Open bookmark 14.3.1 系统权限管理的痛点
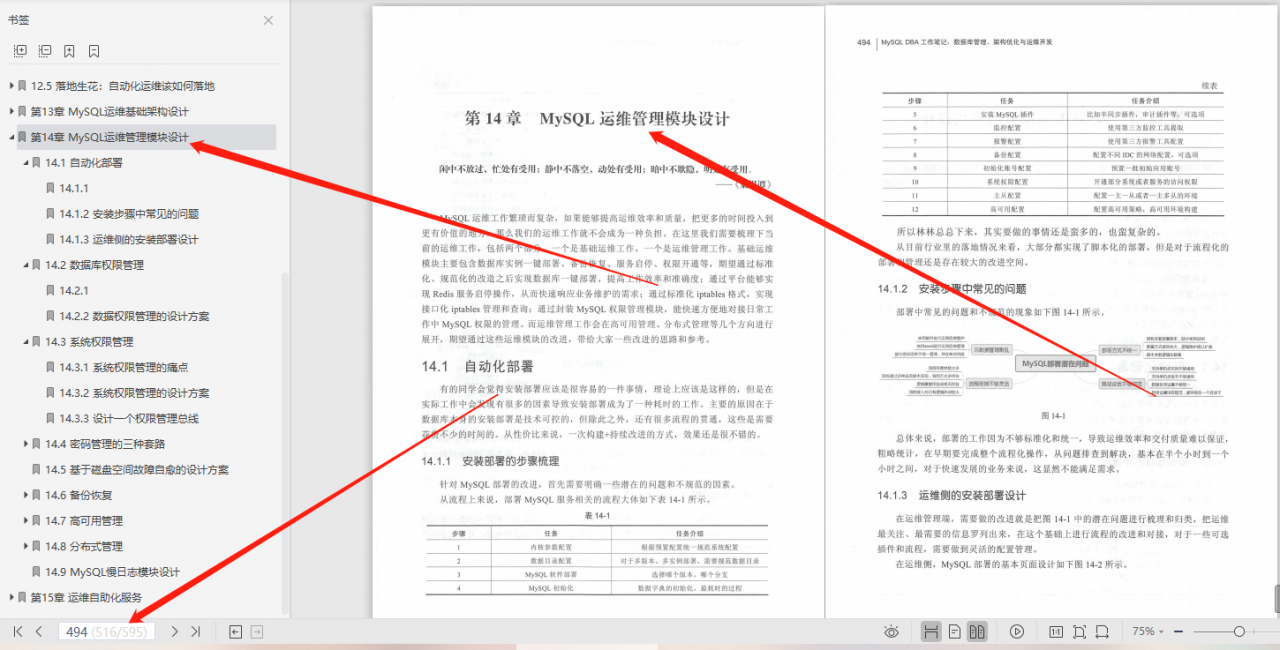The image size is (1280, 650). [x=123, y=367]
